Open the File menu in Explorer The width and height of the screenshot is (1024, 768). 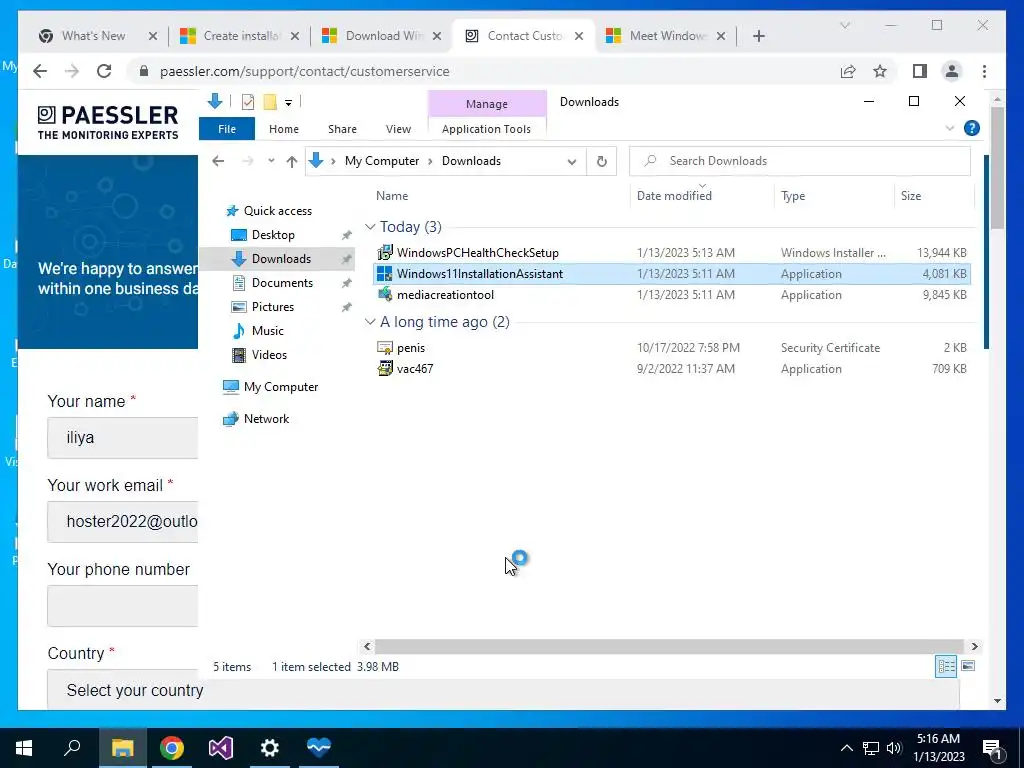(x=227, y=129)
